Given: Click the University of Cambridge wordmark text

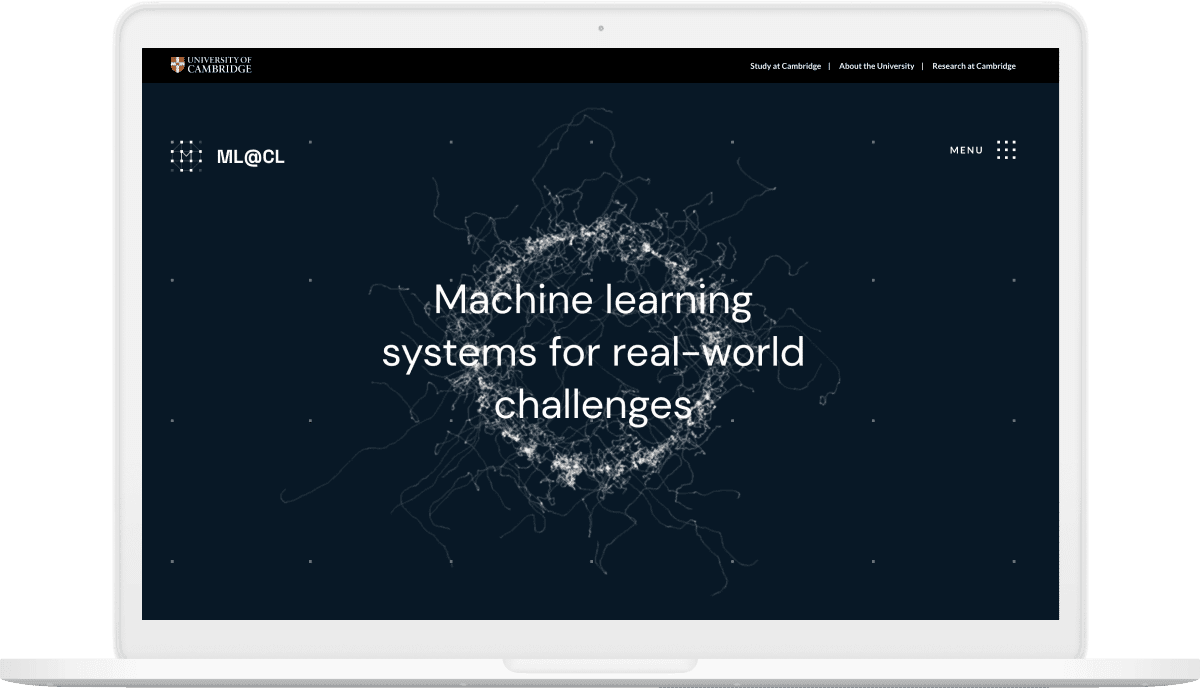Looking at the screenshot, I should tap(219, 66).
